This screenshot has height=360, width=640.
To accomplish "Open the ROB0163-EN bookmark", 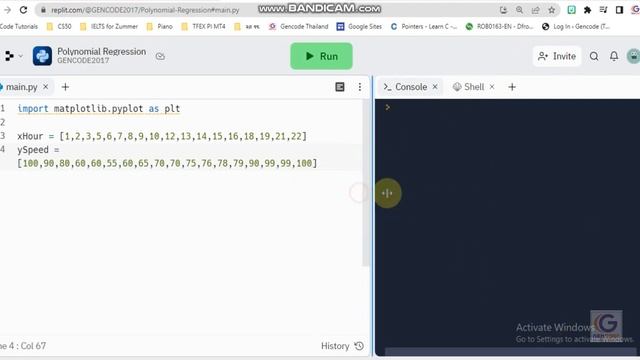I will tap(499, 27).
